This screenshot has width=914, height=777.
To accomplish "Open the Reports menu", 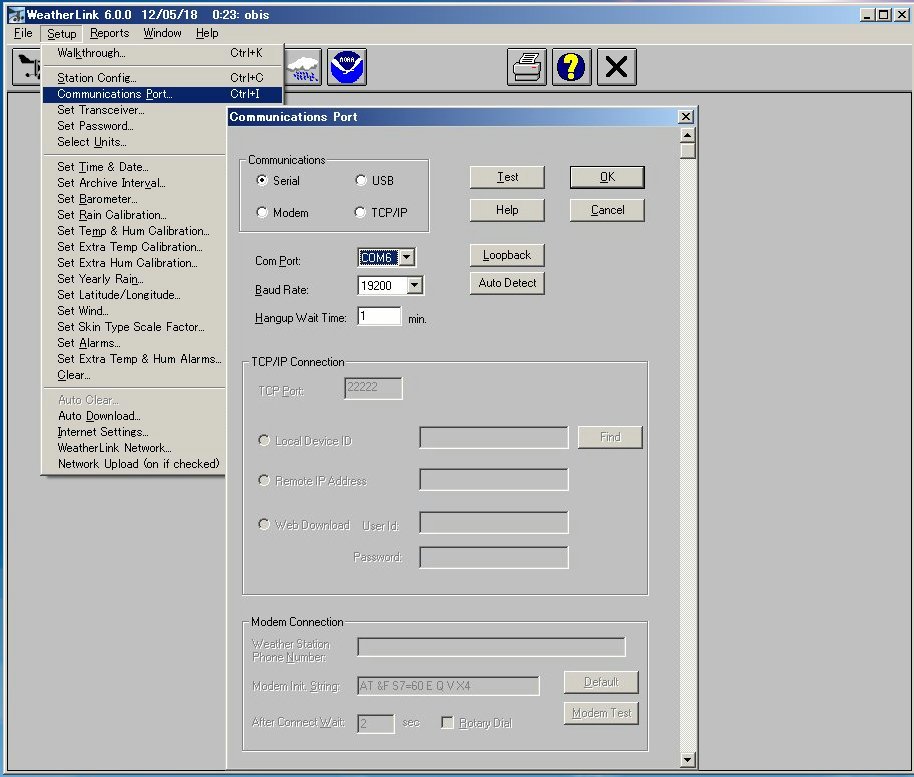I will [109, 33].
